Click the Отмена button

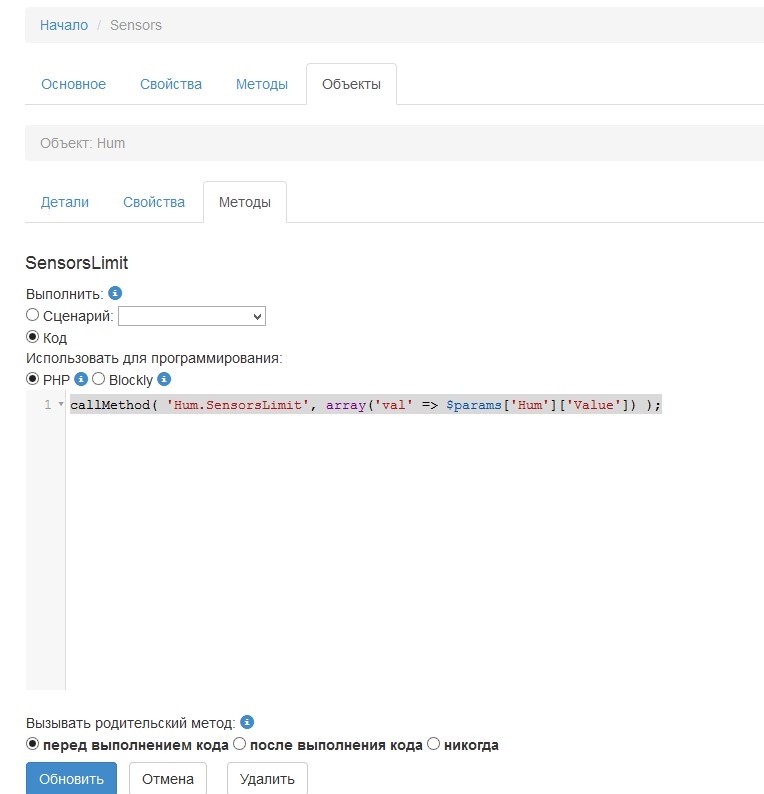(x=168, y=778)
